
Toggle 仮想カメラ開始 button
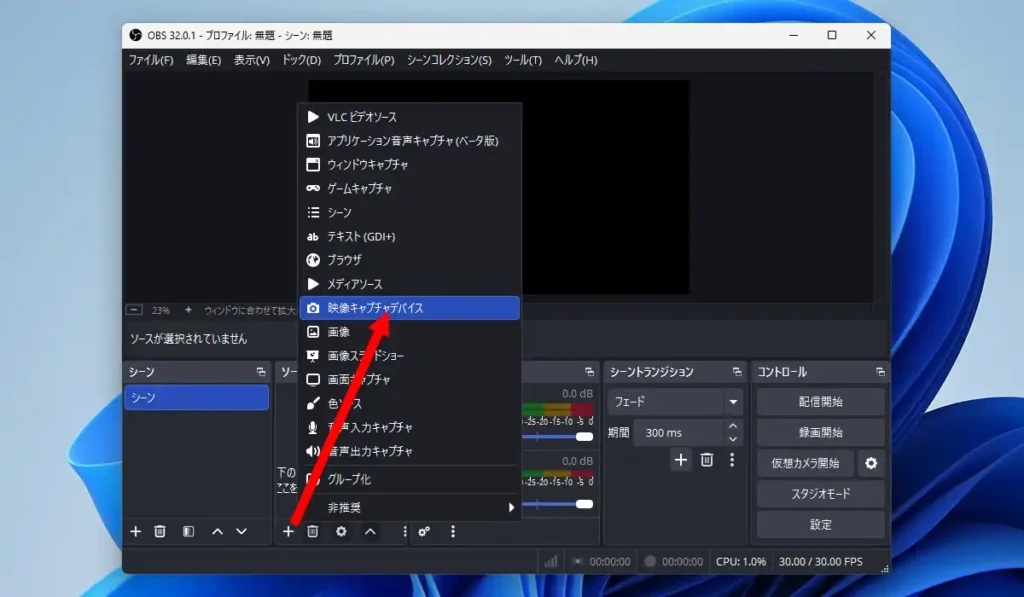(805, 463)
